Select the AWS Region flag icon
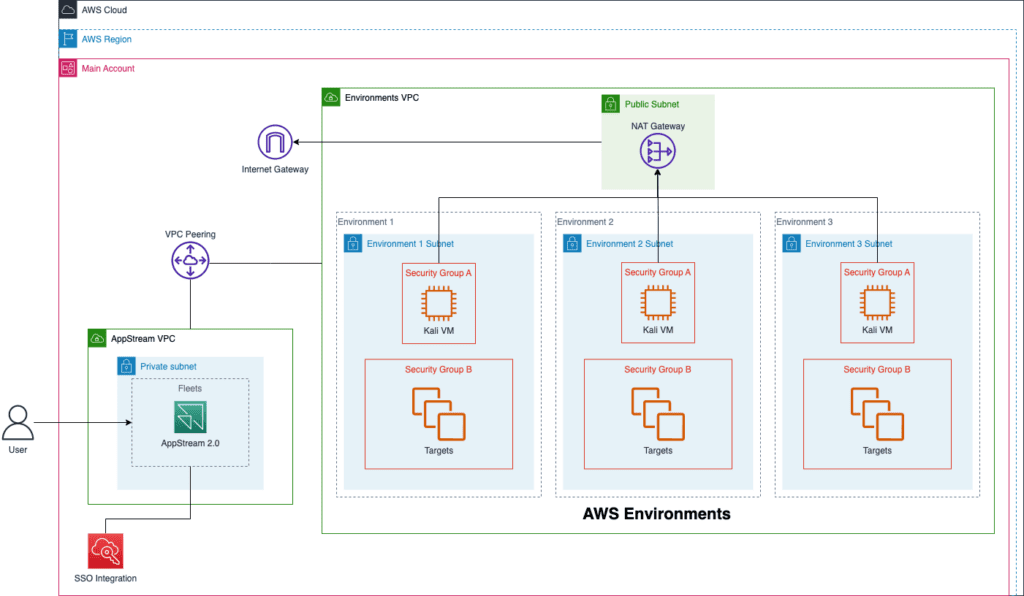Viewport: 1024px width, 596px height. coord(69,39)
